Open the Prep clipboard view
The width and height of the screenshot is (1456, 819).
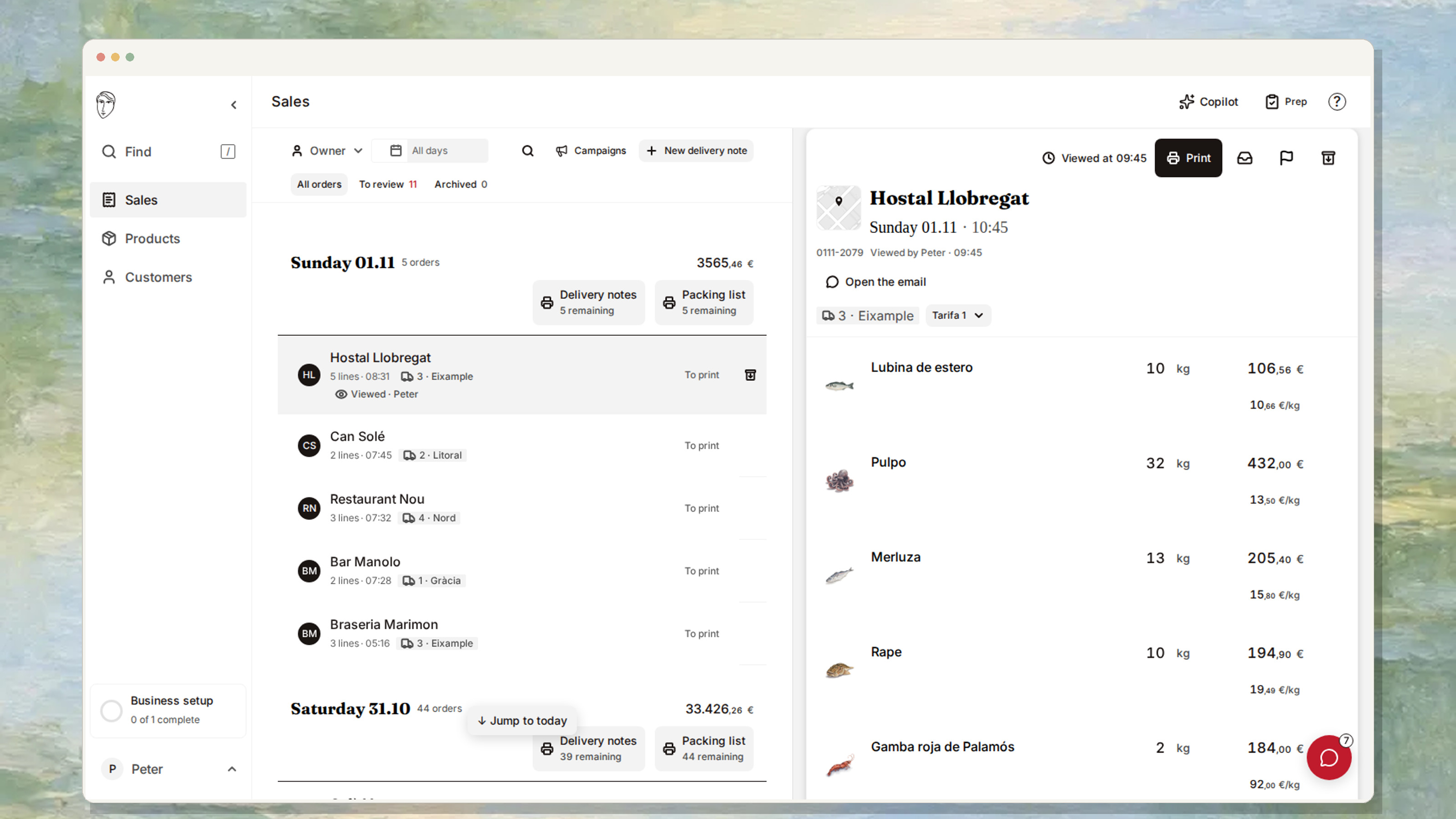pos(1286,102)
